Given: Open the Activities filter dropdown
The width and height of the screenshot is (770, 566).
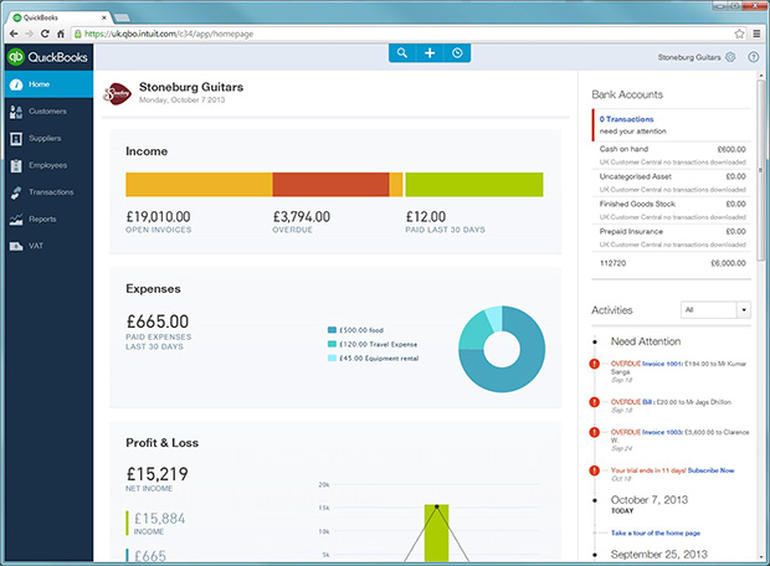Looking at the screenshot, I should pos(714,311).
